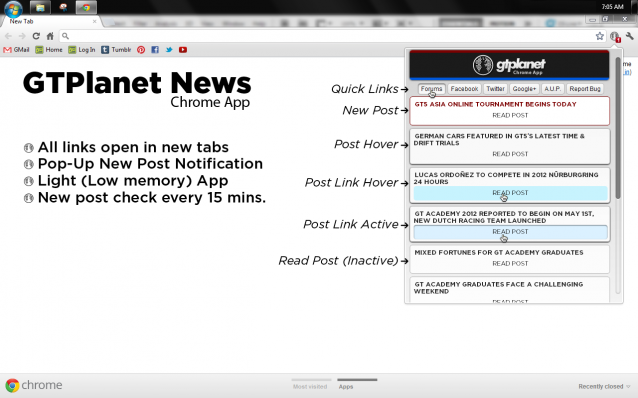Open the Forums quick link
Screen dimensions: 638x398
[x=431, y=89]
